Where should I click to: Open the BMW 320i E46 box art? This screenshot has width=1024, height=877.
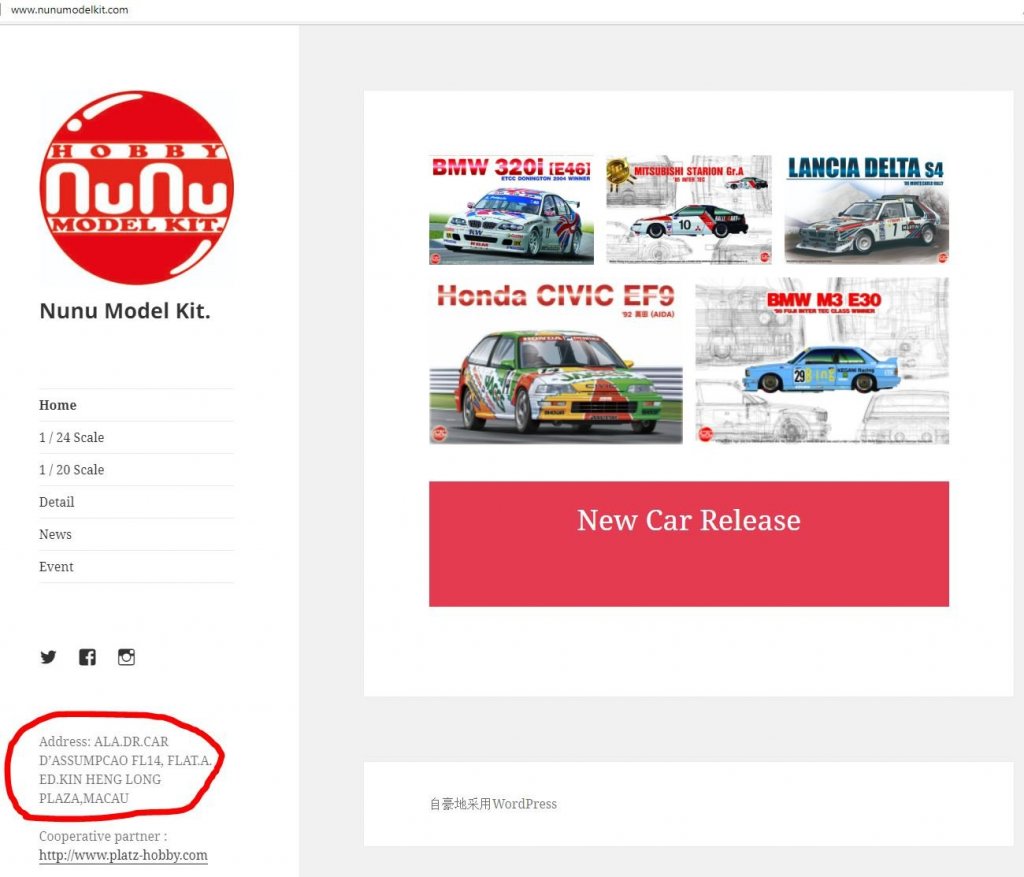point(511,210)
